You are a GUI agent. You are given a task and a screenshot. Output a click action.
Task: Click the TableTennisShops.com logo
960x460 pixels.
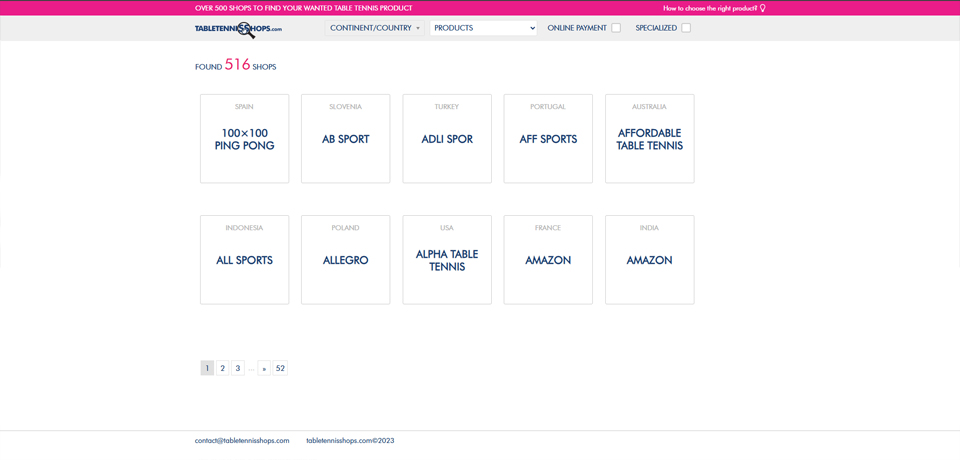click(238, 29)
